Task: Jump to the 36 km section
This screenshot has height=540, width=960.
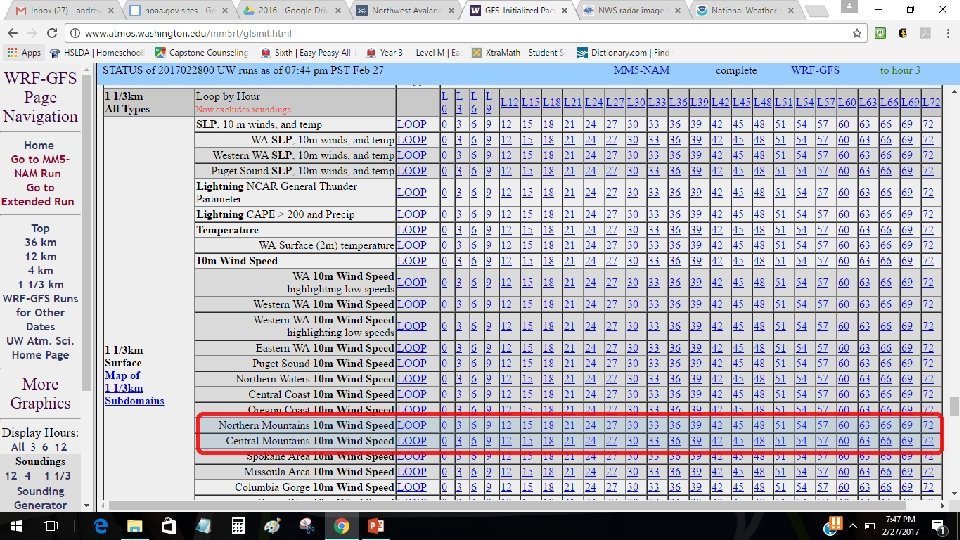Action: (x=40, y=242)
